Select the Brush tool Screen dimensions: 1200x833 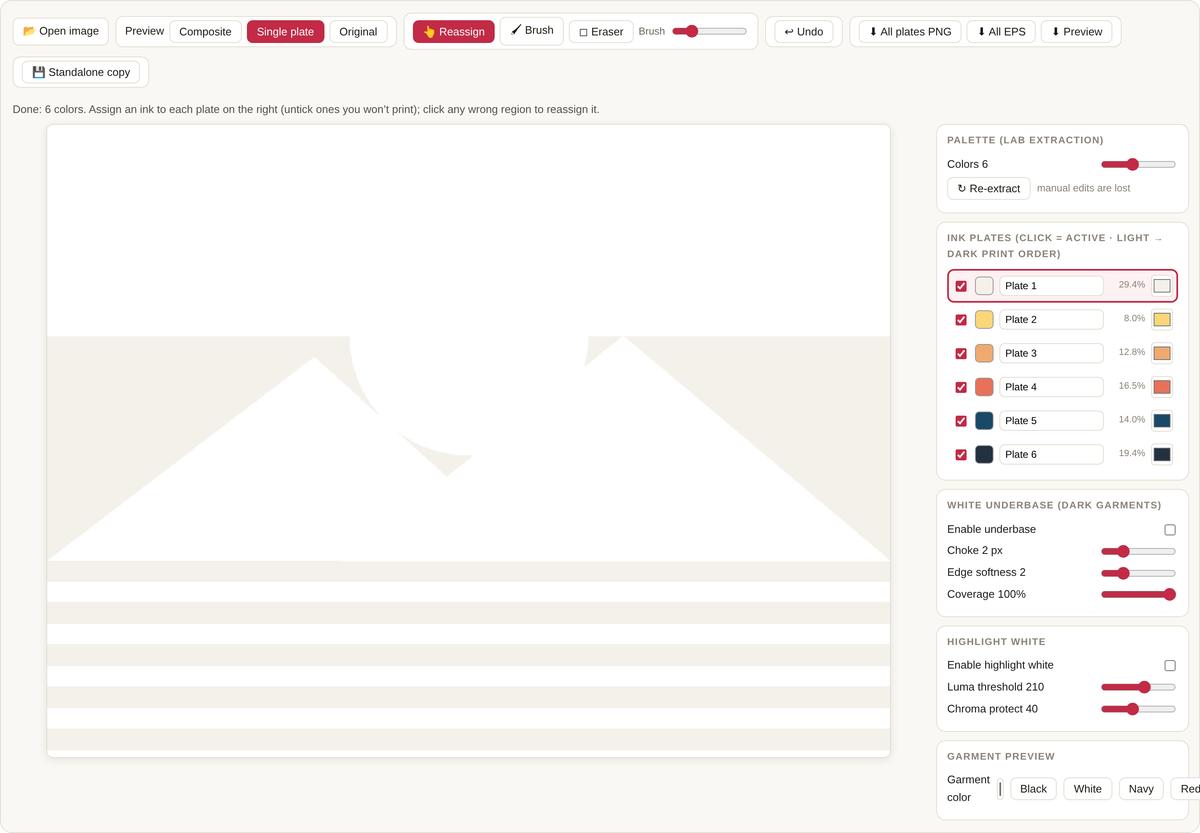(x=532, y=31)
